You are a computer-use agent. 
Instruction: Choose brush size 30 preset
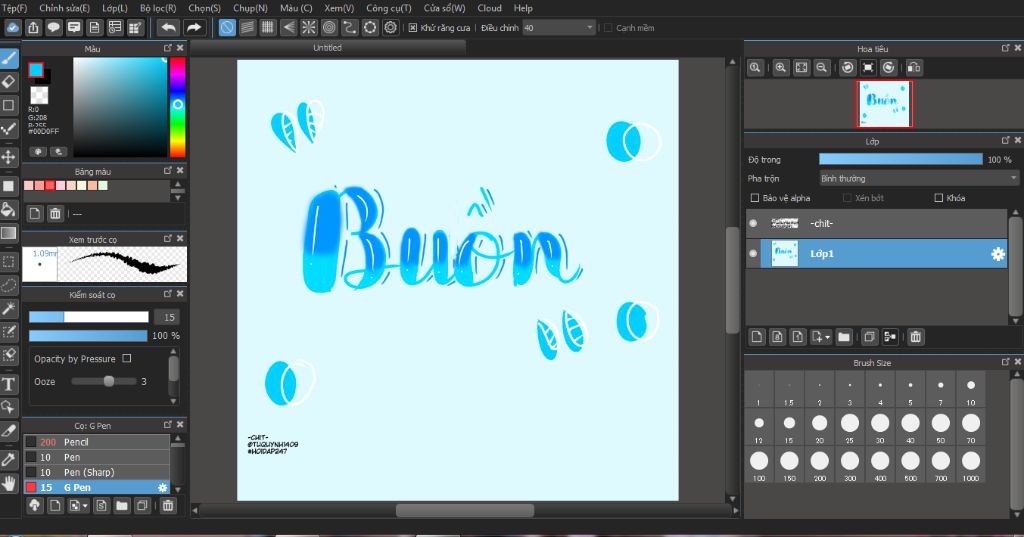tap(880, 427)
